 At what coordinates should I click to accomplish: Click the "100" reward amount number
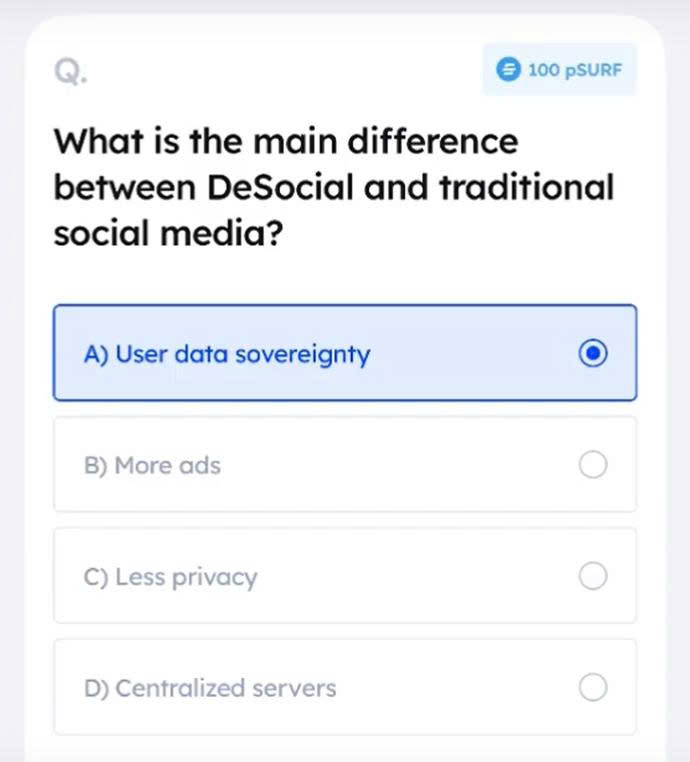tap(542, 70)
